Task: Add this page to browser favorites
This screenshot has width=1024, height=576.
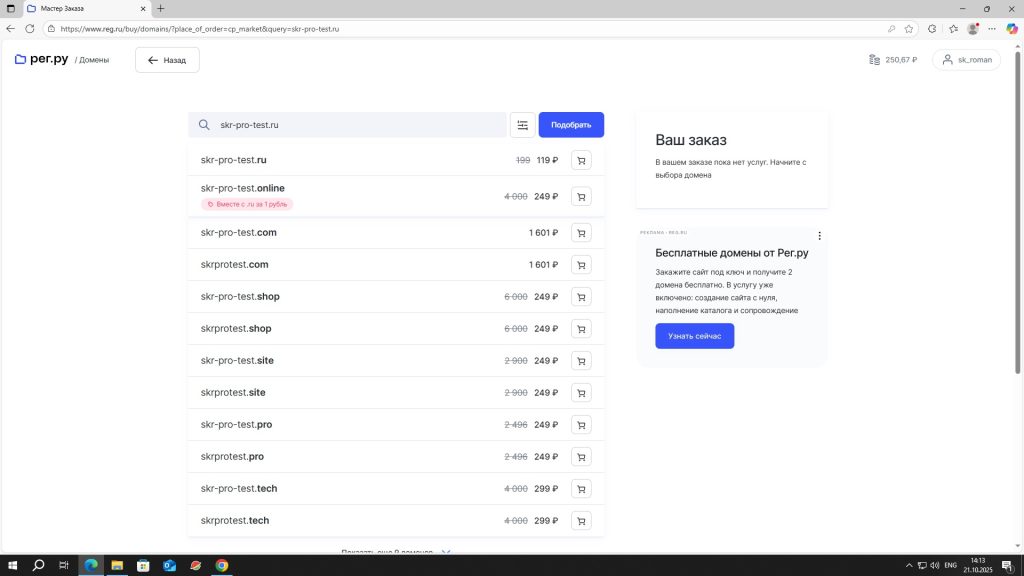Action: click(x=909, y=29)
